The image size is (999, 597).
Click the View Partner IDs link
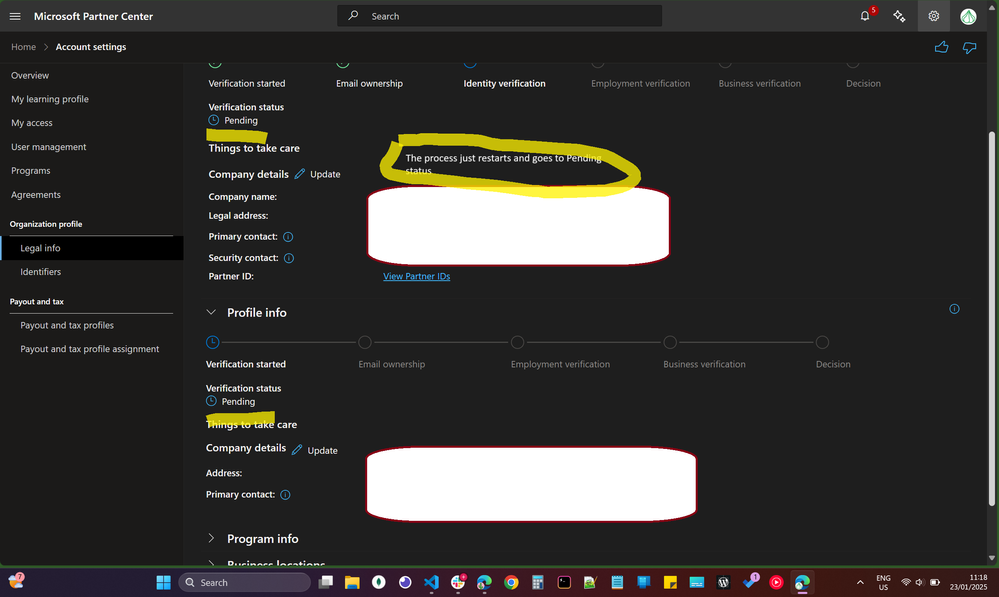point(417,277)
